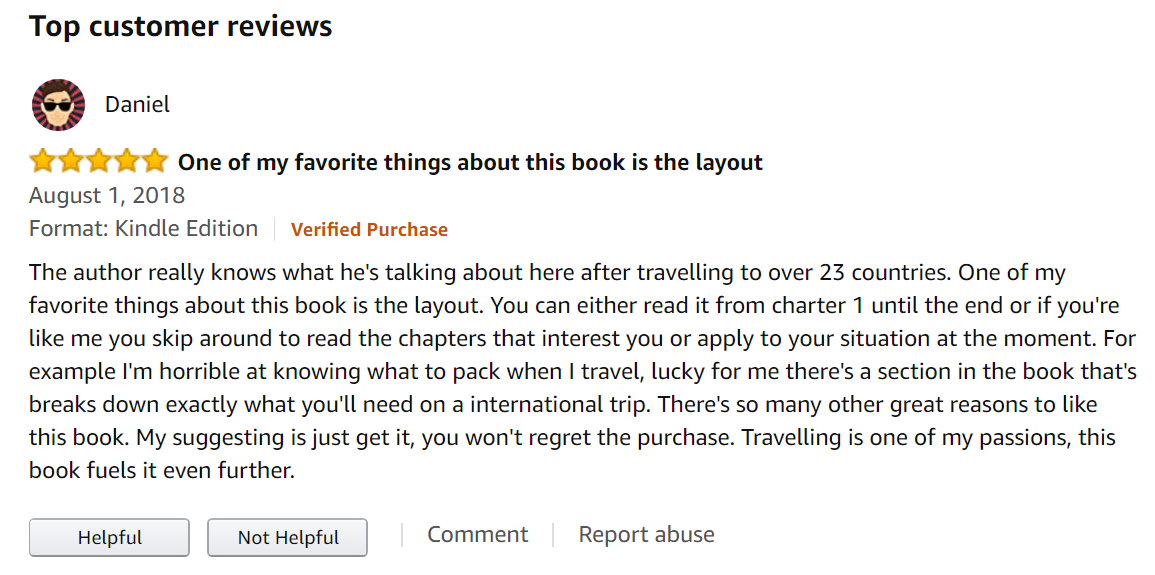Mark the review as Helpful

coord(109,537)
